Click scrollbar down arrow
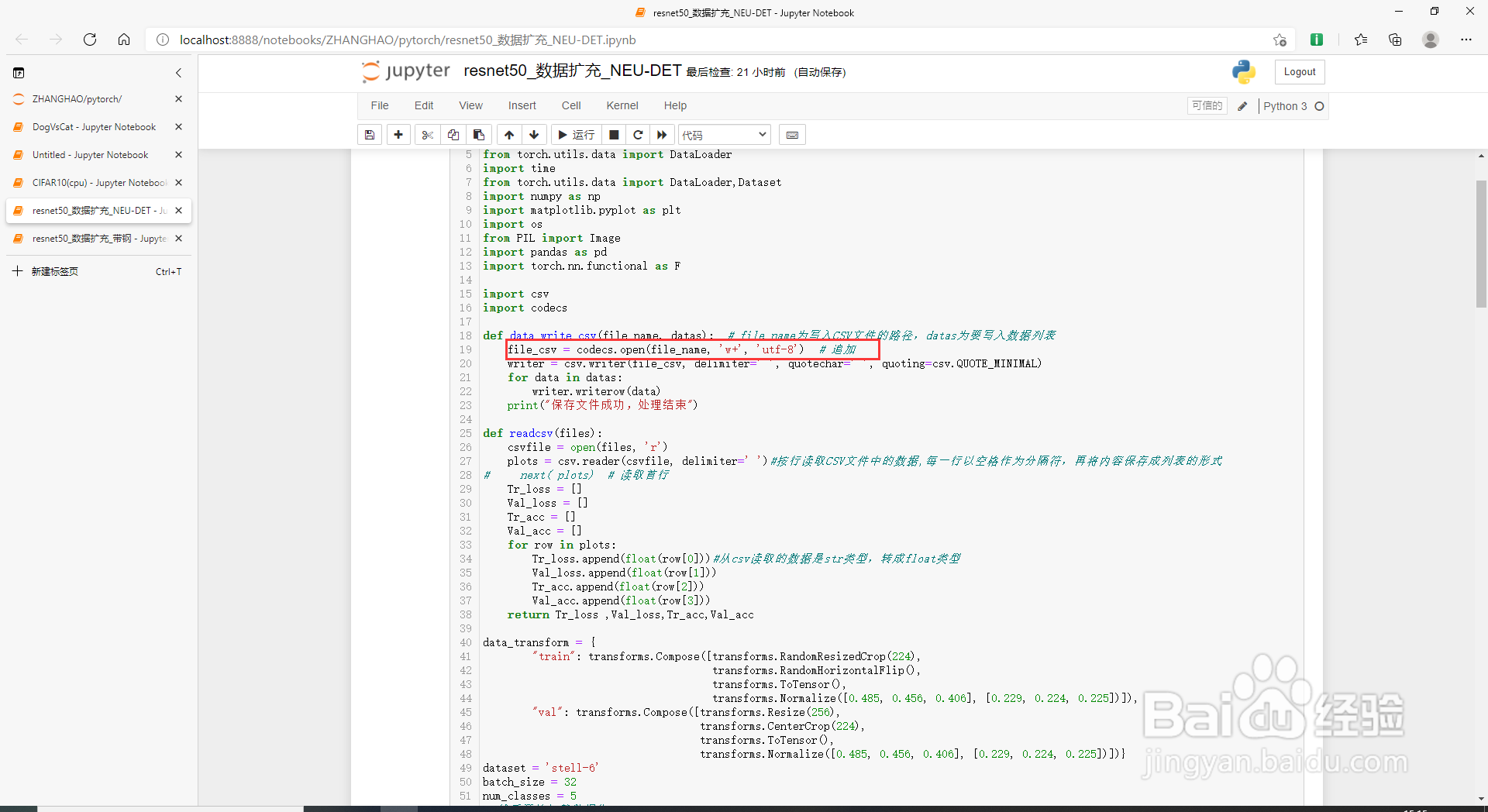Viewport: 1488px width, 812px height. [1481, 799]
